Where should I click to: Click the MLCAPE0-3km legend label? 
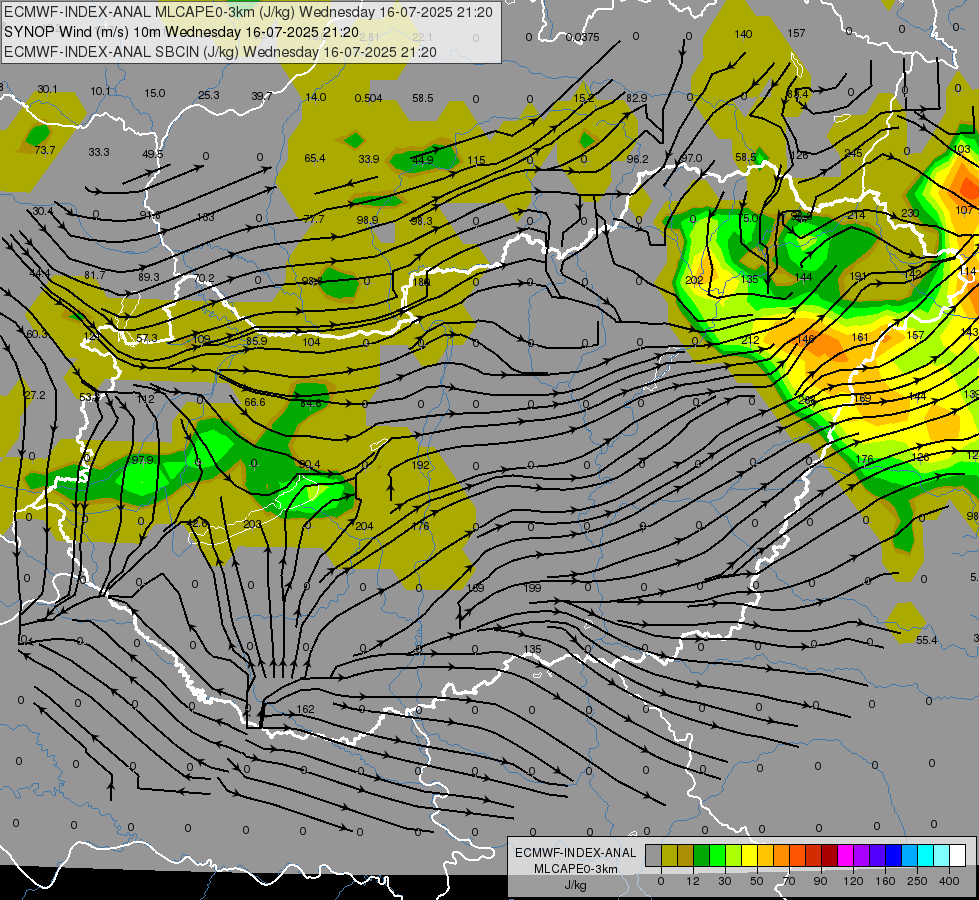576,869
